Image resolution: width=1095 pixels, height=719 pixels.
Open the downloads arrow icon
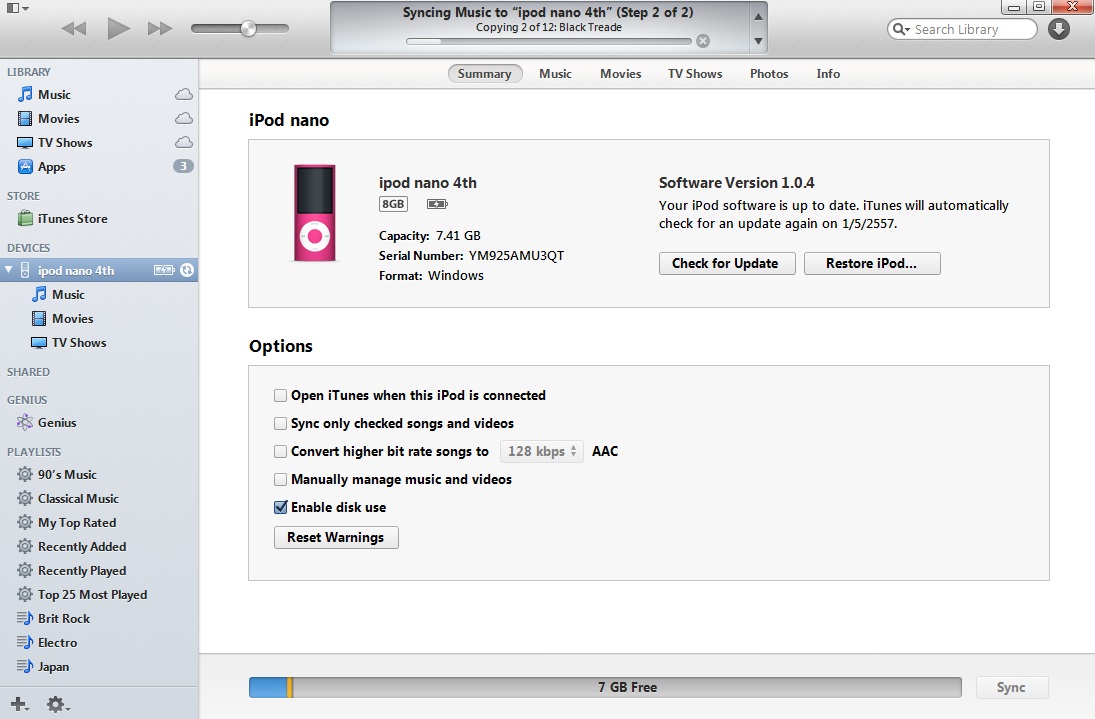[x=1059, y=29]
